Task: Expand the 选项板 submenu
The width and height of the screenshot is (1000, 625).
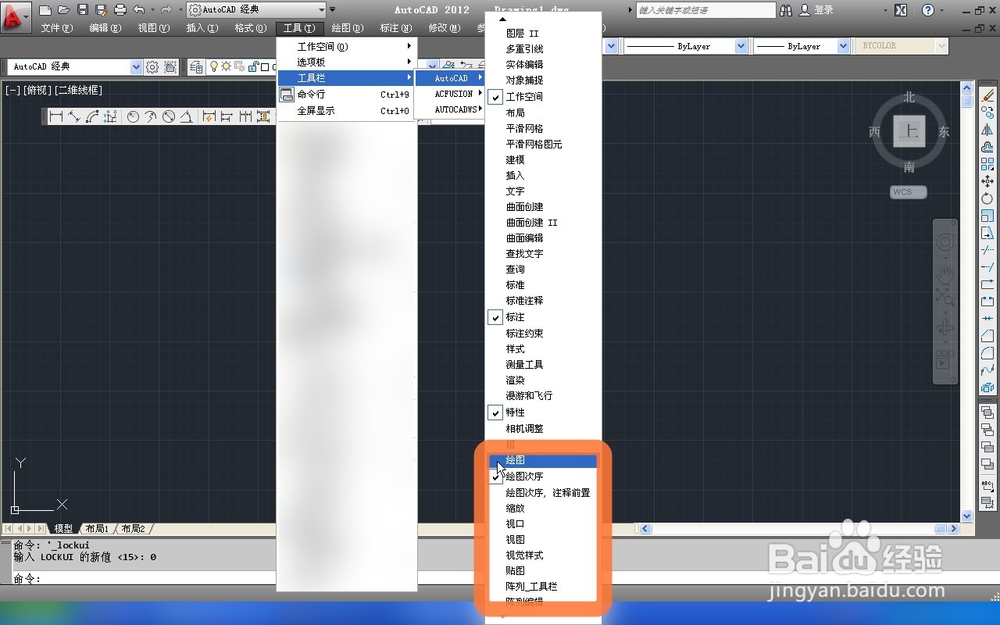Action: coord(348,62)
